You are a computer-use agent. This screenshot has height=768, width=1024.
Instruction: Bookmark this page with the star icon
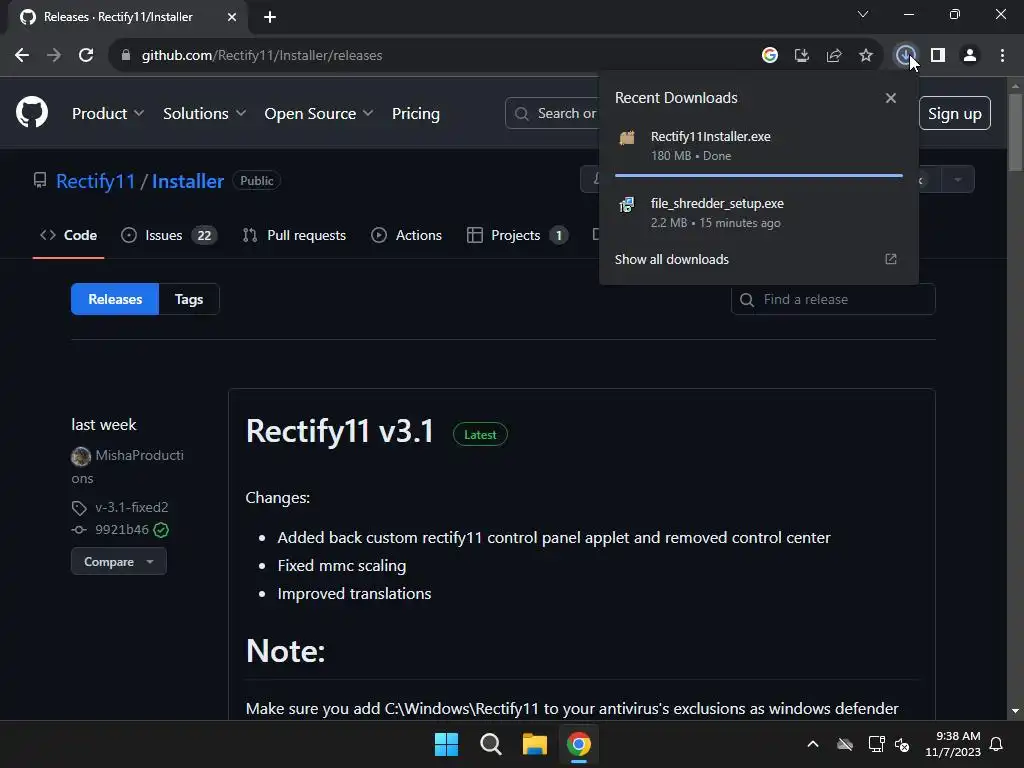[x=866, y=56]
